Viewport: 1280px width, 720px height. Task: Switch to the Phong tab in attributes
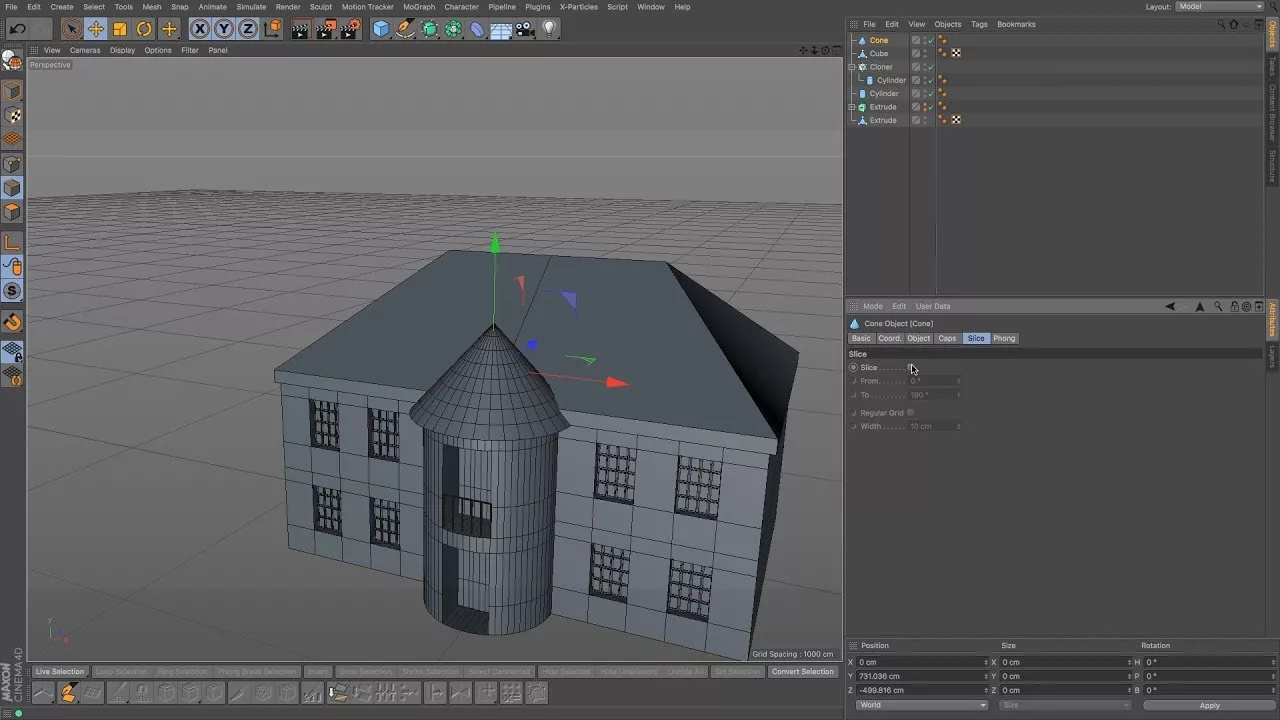click(x=1003, y=338)
